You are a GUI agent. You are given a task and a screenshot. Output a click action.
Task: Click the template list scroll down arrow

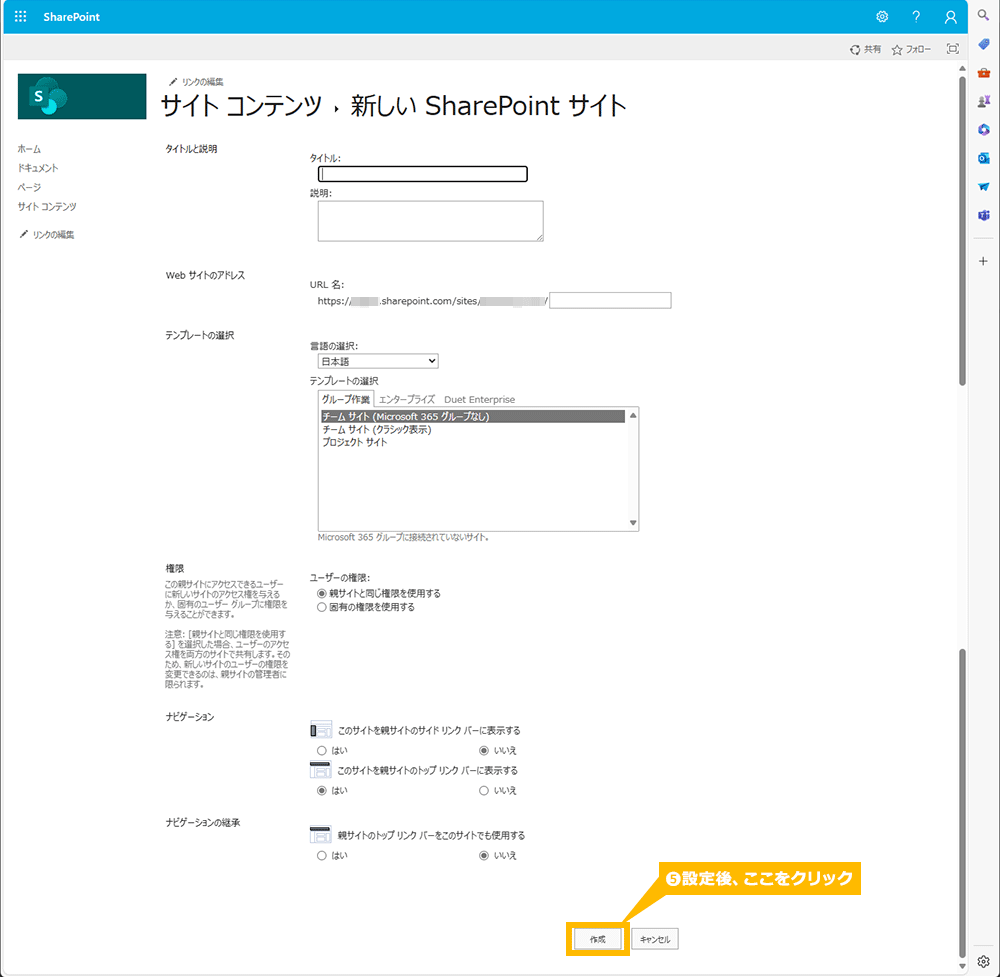(x=633, y=522)
